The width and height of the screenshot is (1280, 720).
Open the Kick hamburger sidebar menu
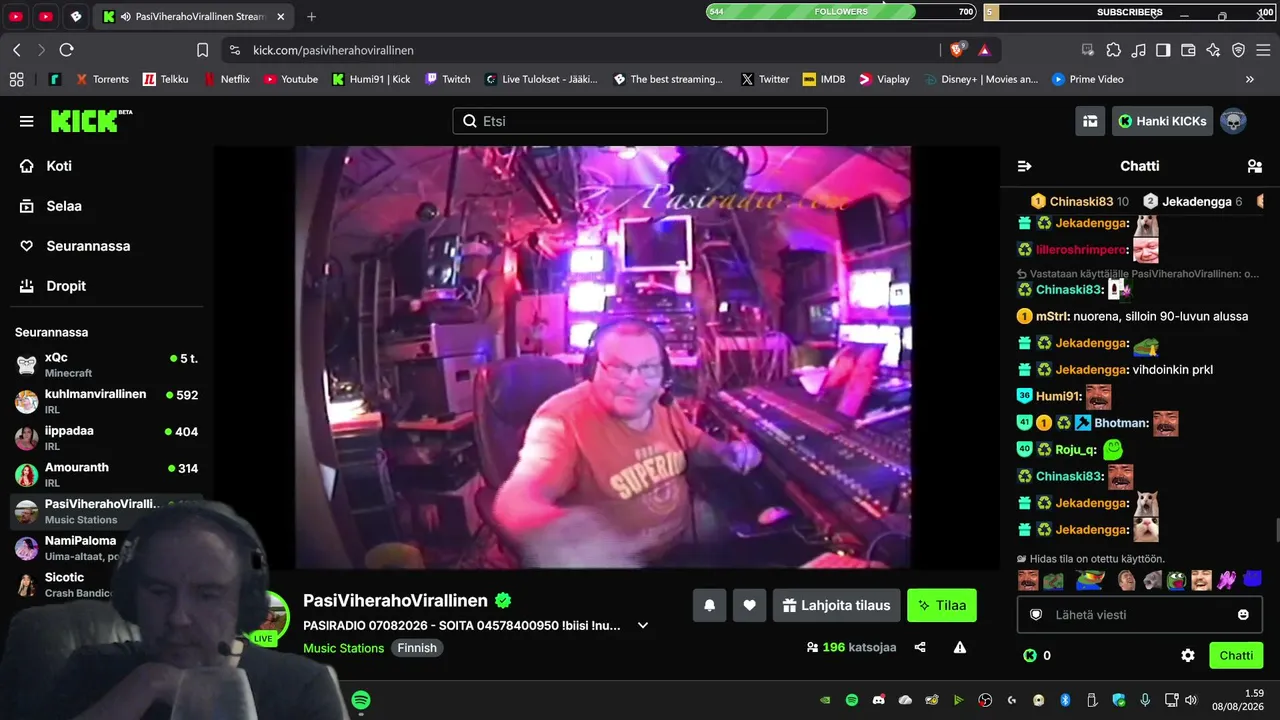click(x=27, y=121)
